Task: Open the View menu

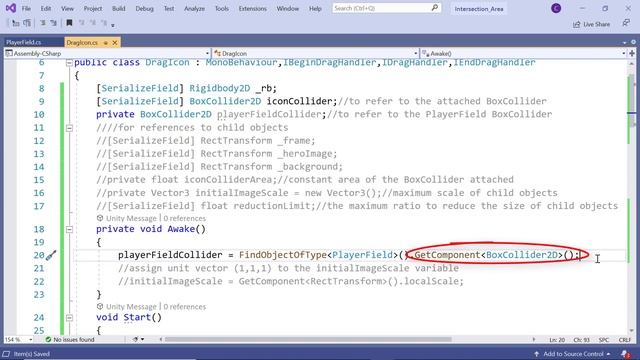Action: click(x=67, y=9)
